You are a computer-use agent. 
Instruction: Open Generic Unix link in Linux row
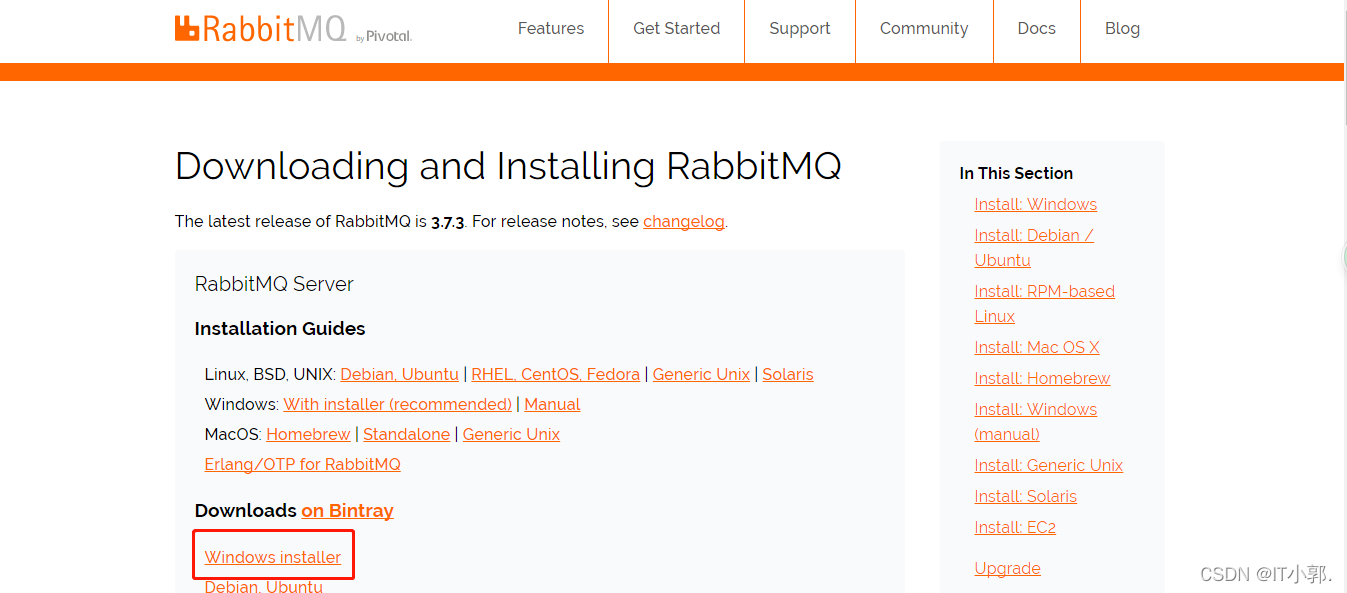pos(701,374)
